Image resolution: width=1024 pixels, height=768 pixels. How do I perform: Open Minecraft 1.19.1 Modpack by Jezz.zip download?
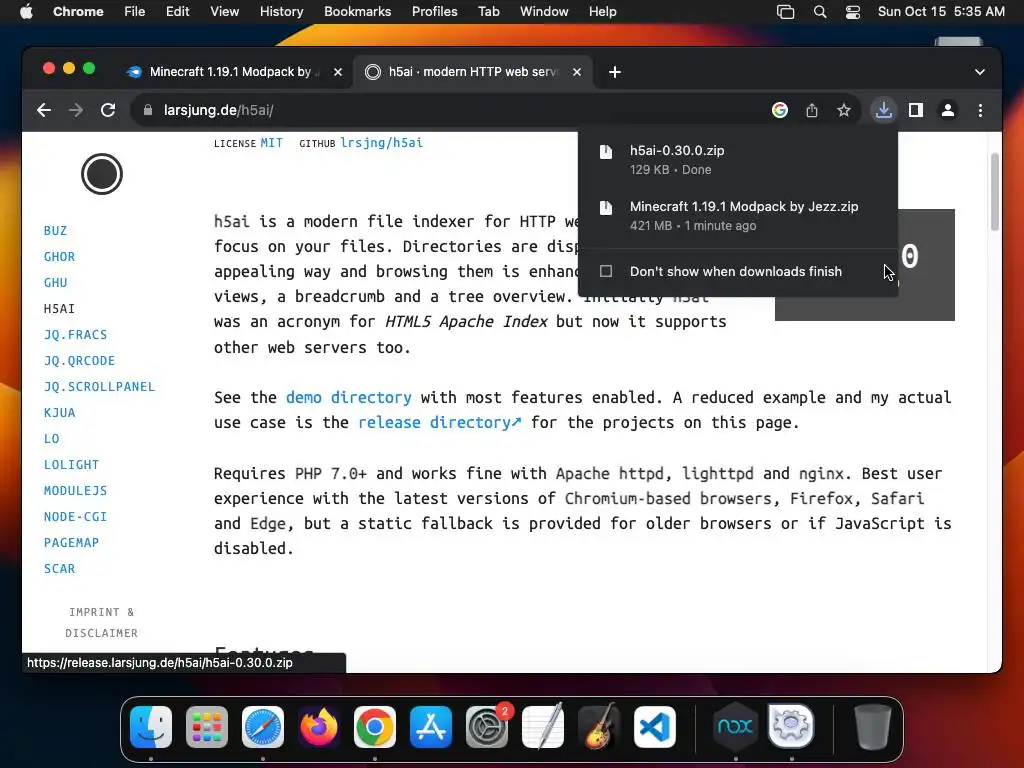[x=738, y=216]
